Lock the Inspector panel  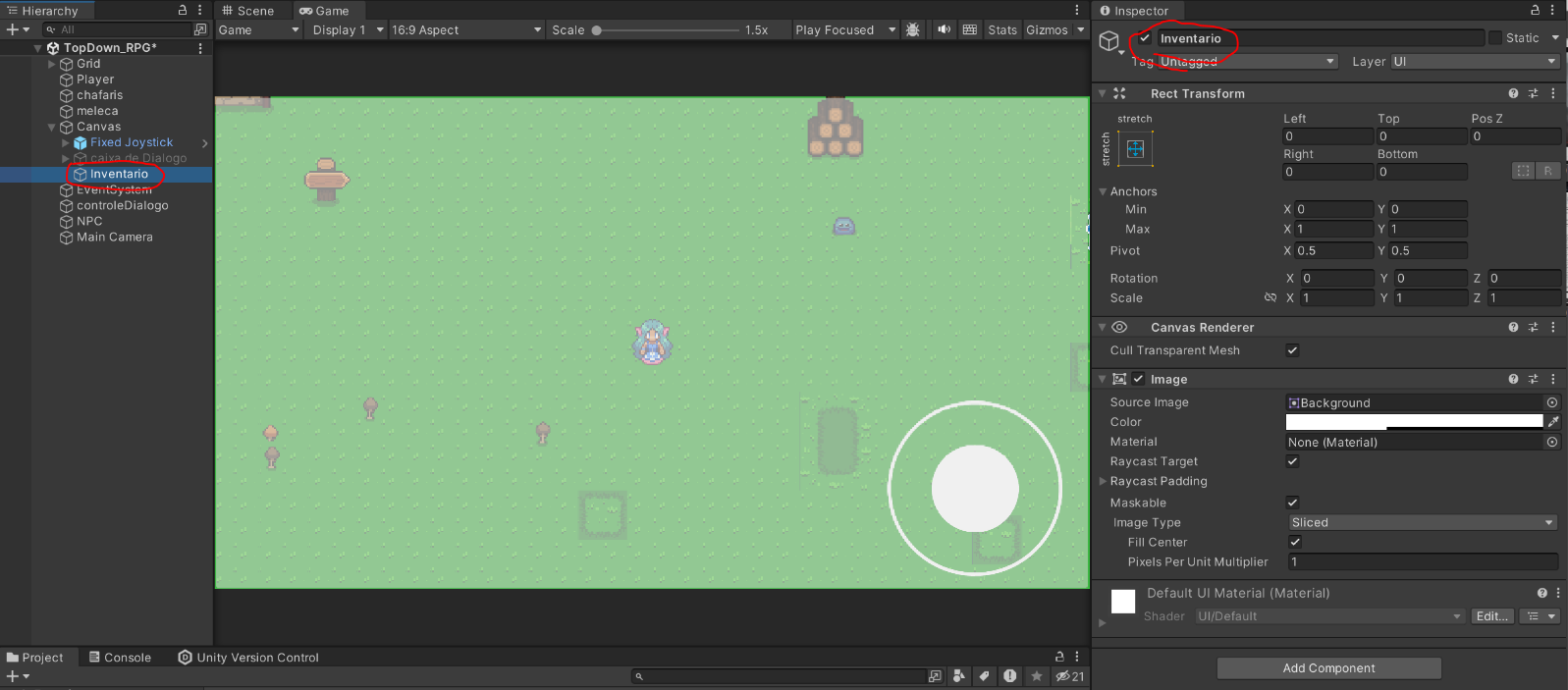[x=1535, y=10]
